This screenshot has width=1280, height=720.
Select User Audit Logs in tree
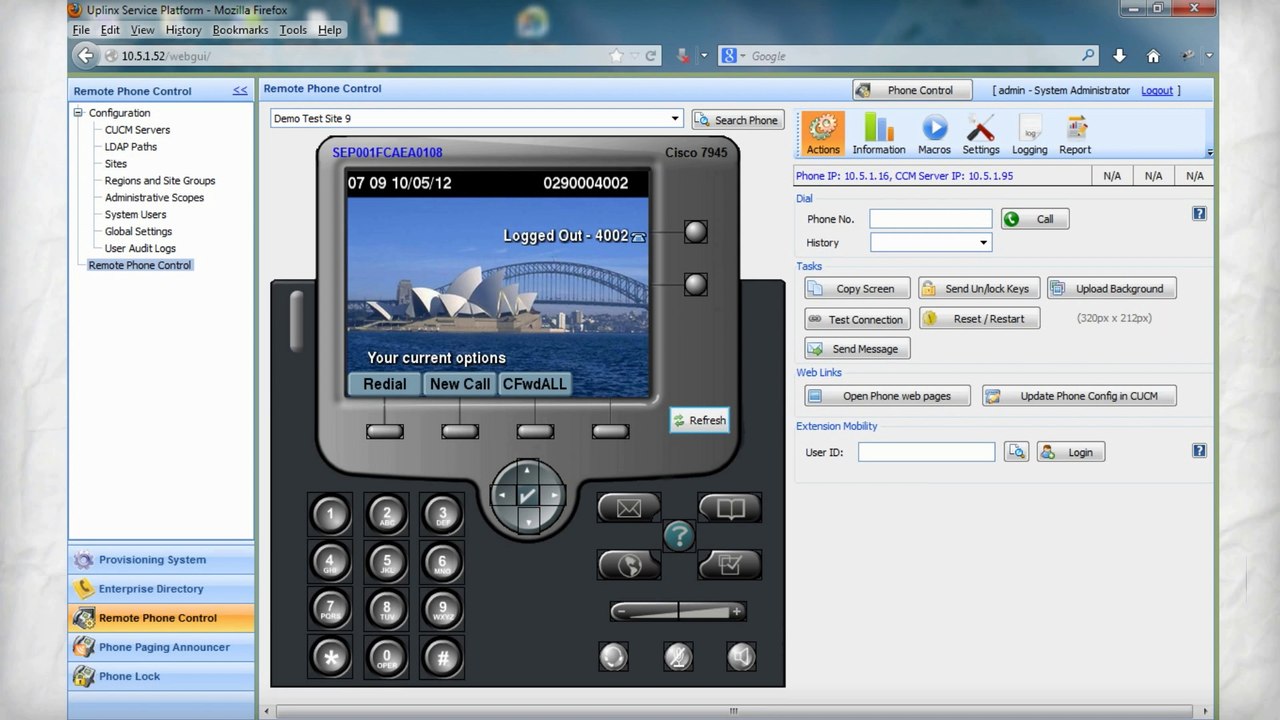click(x=140, y=248)
